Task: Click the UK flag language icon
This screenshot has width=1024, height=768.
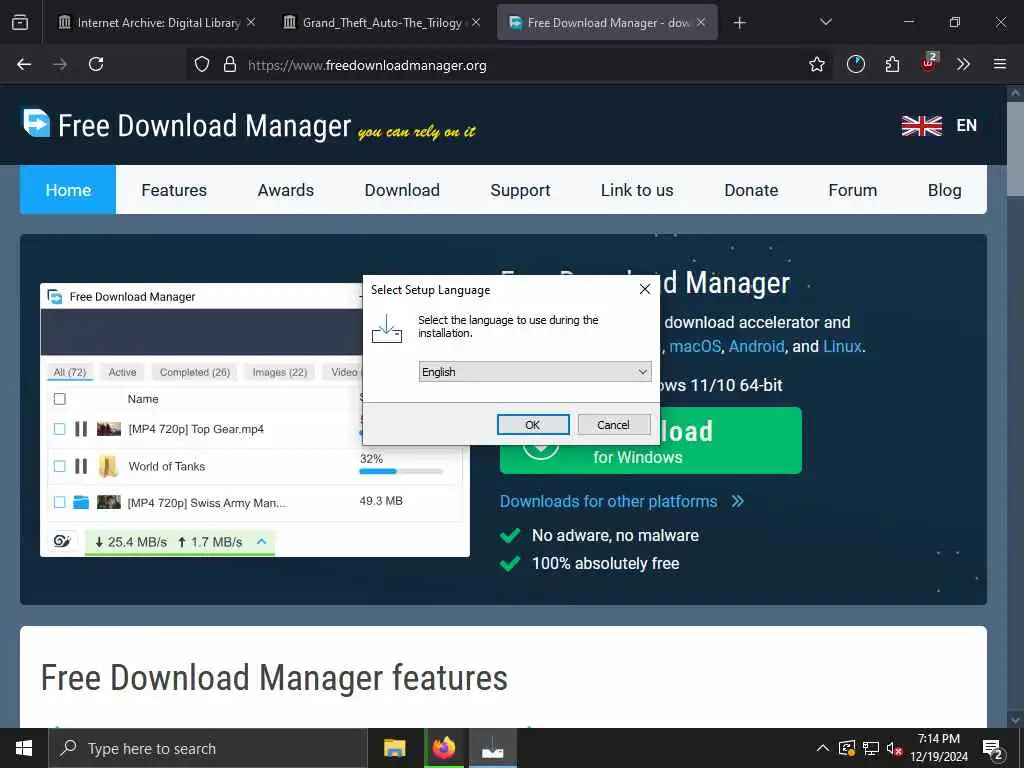Action: coord(921,125)
